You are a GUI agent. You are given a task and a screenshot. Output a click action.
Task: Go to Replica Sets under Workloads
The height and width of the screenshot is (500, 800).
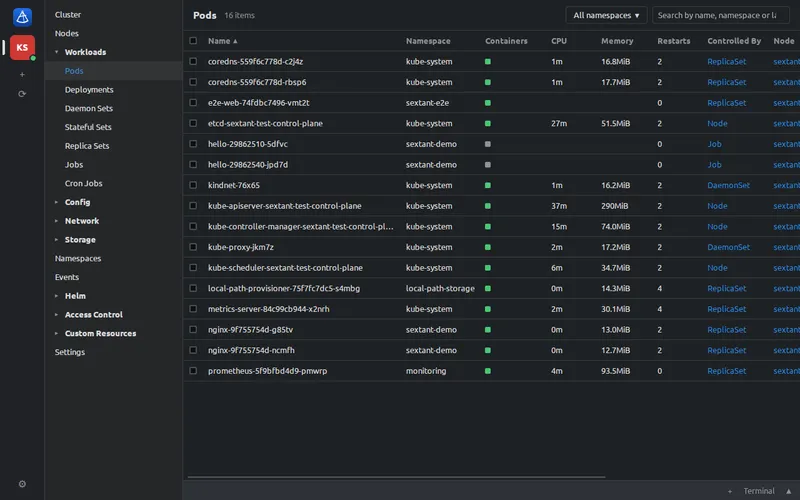[87, 146]
